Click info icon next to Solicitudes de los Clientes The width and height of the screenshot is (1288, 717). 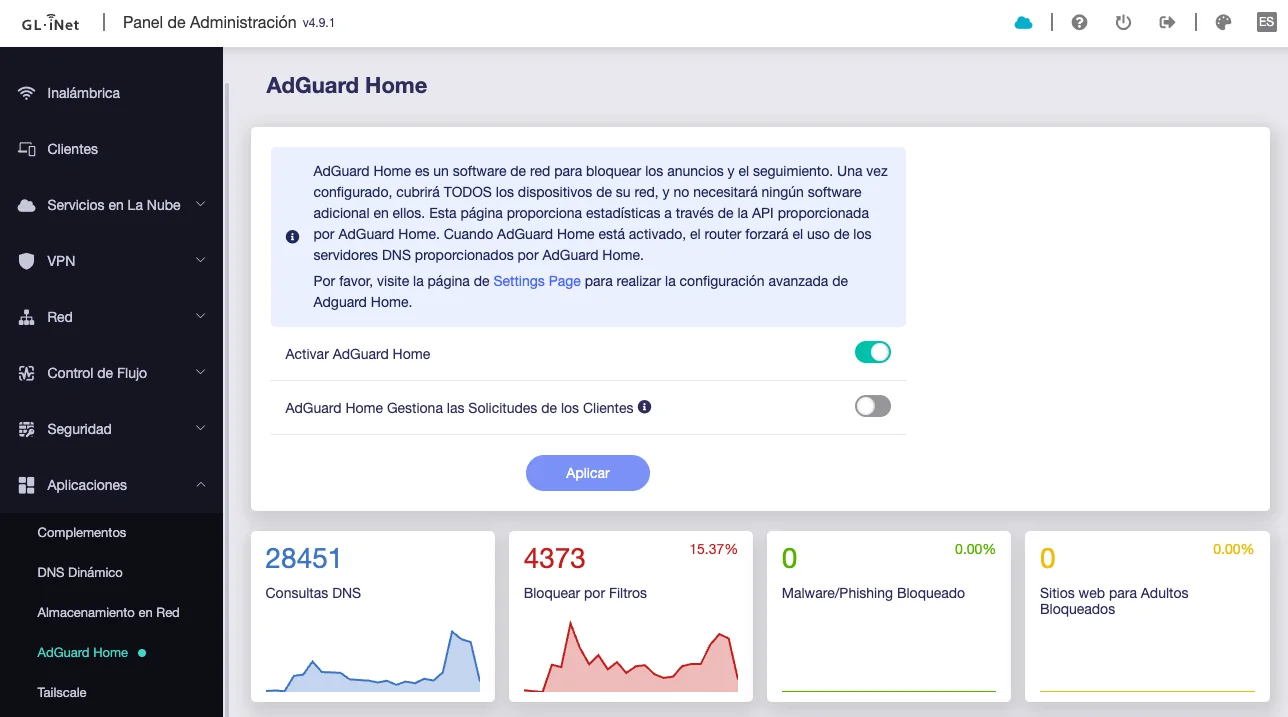tap(645, 407)
